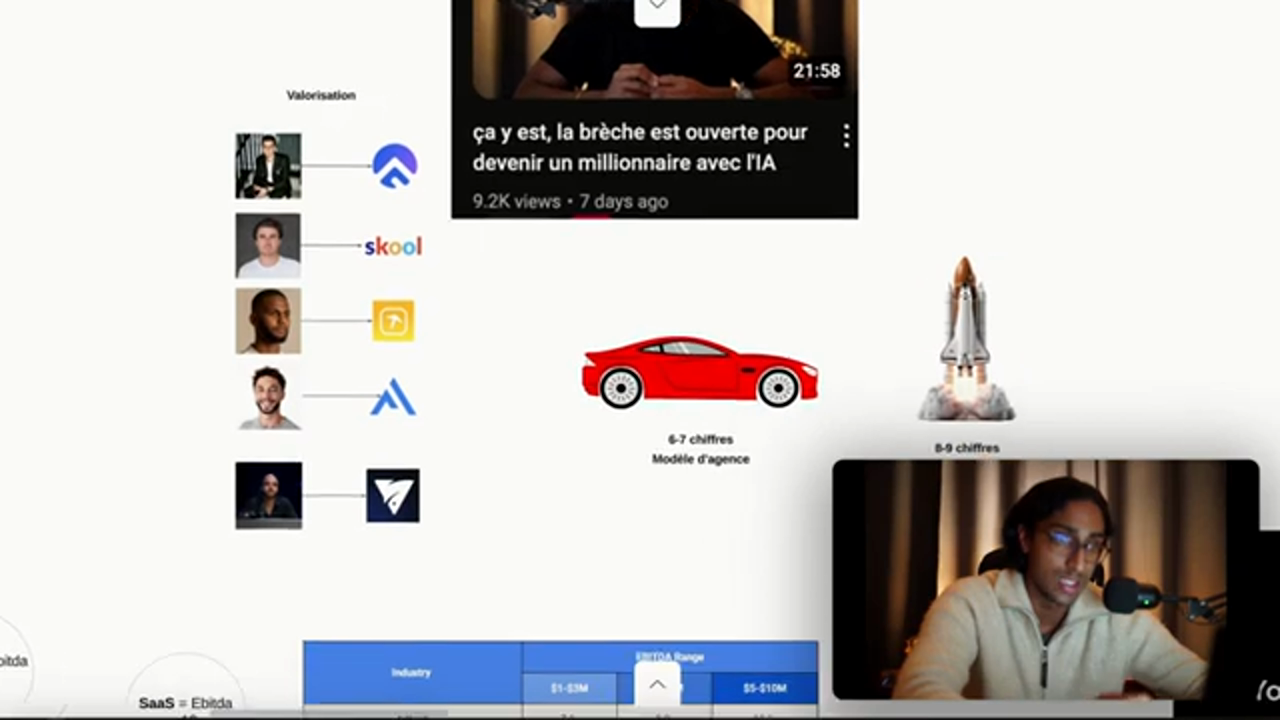Viewport: 1280px width, 720px height.
Task: Click the space shuttle rocket image
Action: point(965,339)
